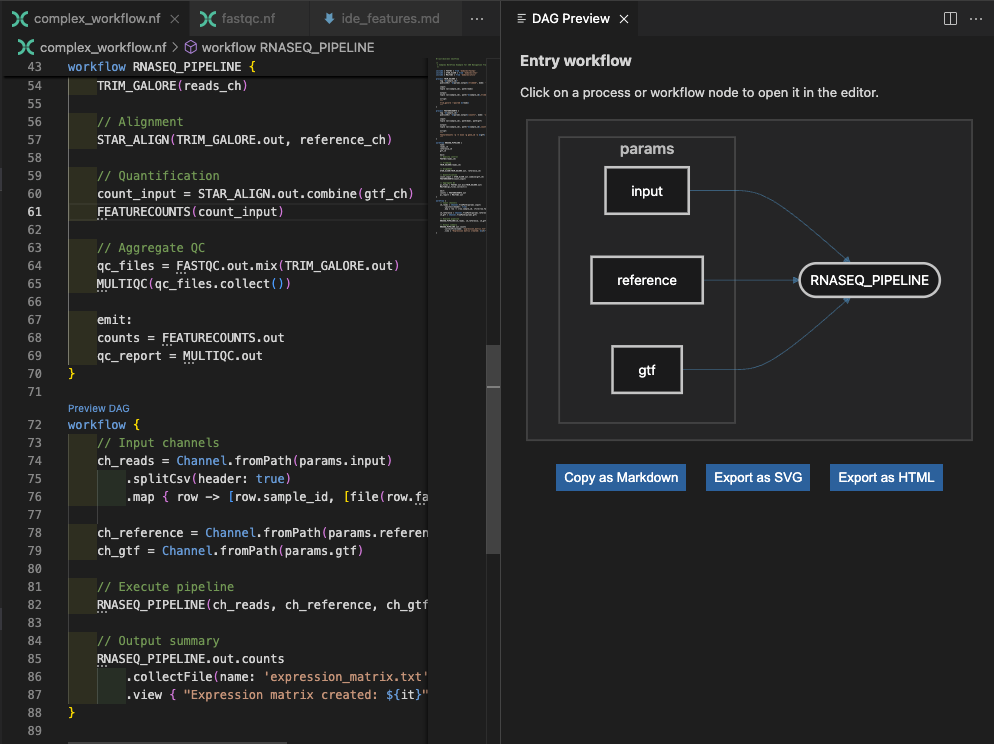Click the workflow symbol icon in breadcrumb
Screen dimensions: 994x744
(191, 47)
